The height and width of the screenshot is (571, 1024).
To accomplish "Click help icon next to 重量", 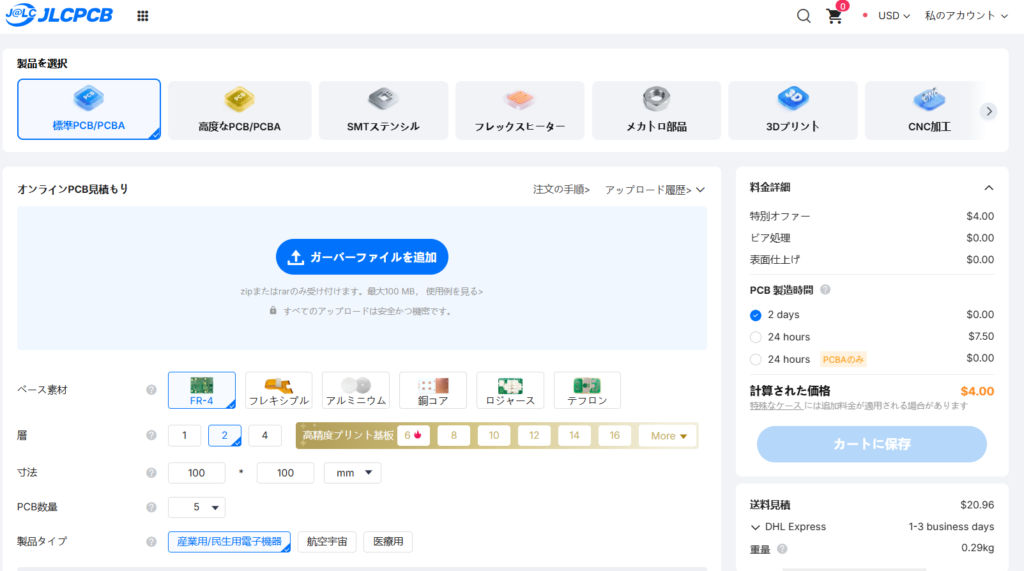I will (x=782, y=548).
